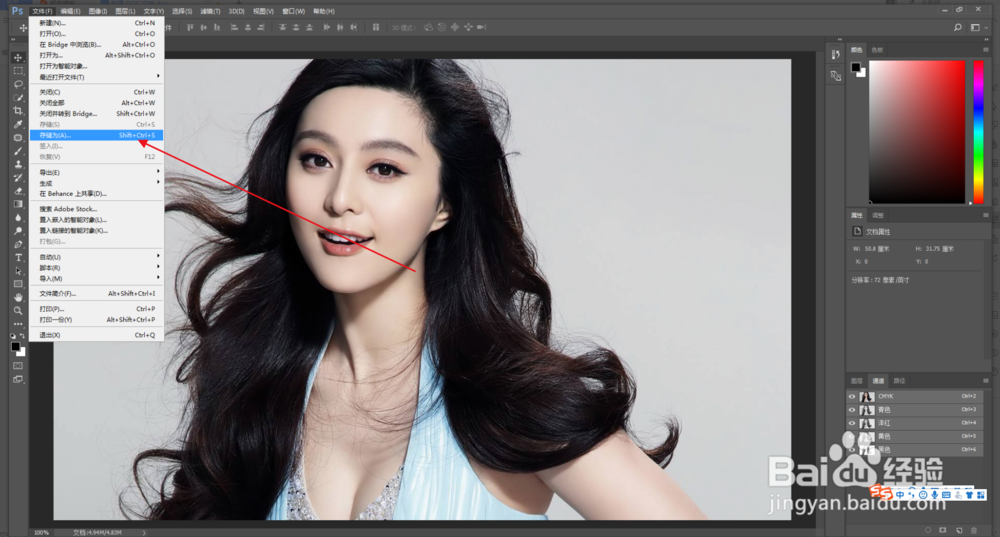Open the 窗口(W) menu in menu bar
Viewport: 1000px width, 537px height.
[x=293, y=11]
